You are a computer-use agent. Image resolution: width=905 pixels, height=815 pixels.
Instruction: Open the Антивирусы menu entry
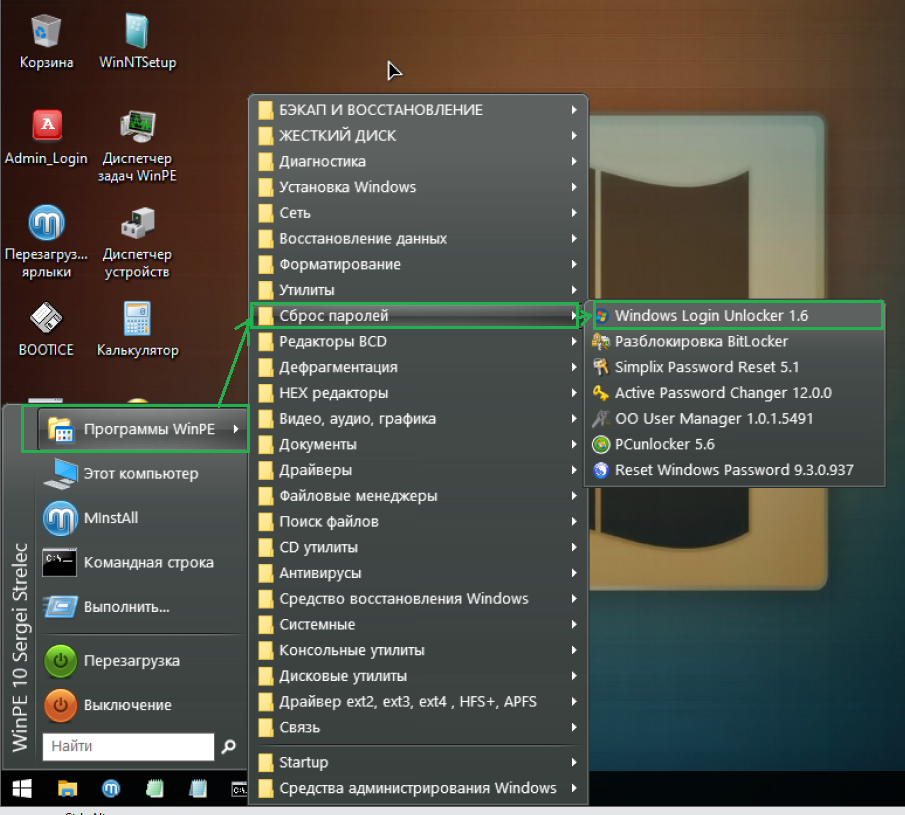click(x=418, y=573)
